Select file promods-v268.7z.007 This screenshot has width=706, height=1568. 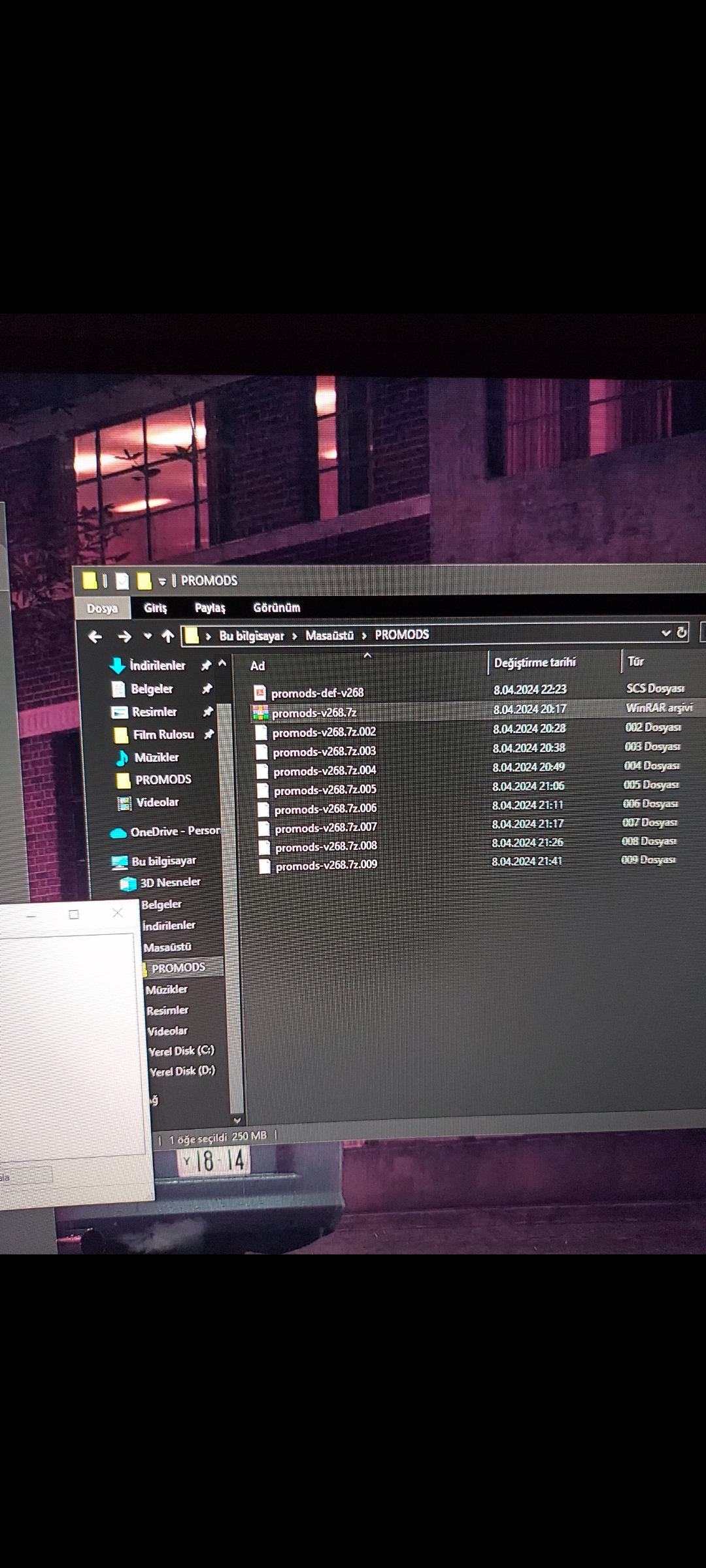(326, 828)
